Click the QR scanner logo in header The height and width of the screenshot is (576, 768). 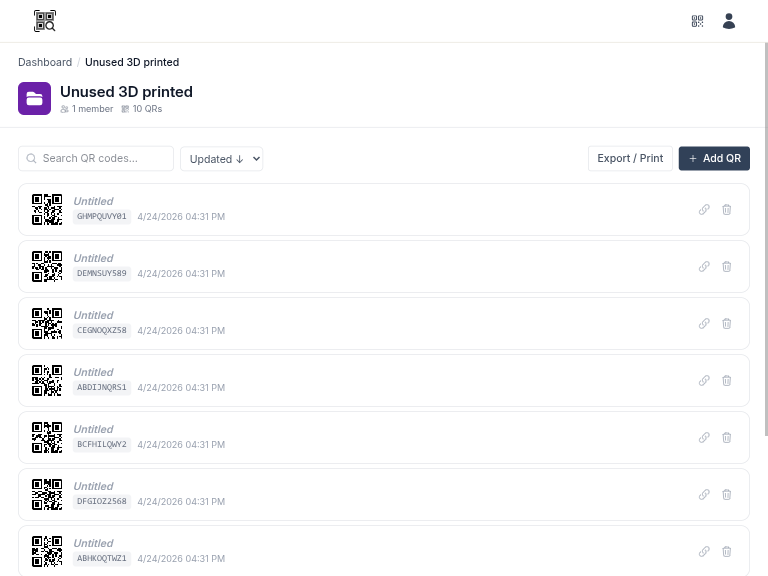coord(45,21)
